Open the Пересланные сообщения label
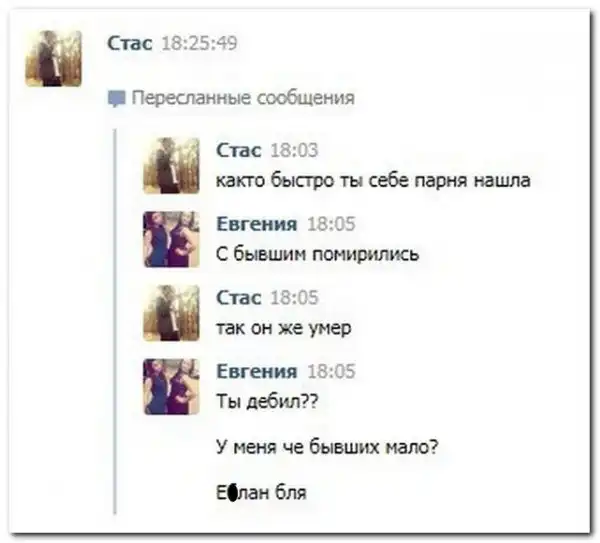Viewport: 600px width, 543px height. tap(243, 98)
